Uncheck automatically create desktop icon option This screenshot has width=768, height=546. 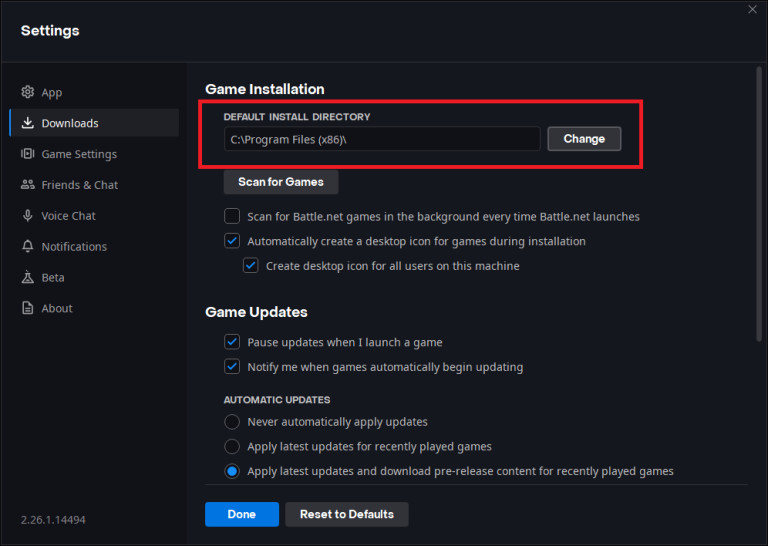(232, 241)
